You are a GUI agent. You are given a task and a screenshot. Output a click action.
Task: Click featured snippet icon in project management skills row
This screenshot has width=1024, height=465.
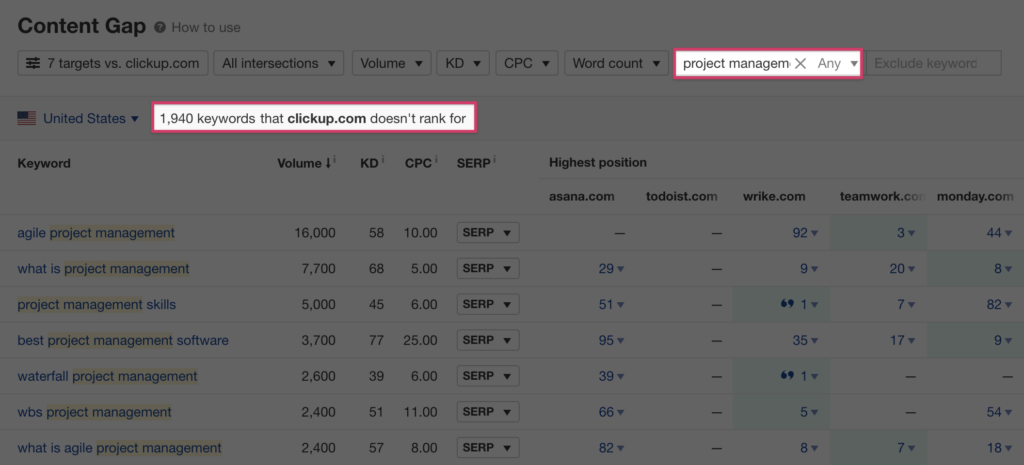[x=786, y=304]
